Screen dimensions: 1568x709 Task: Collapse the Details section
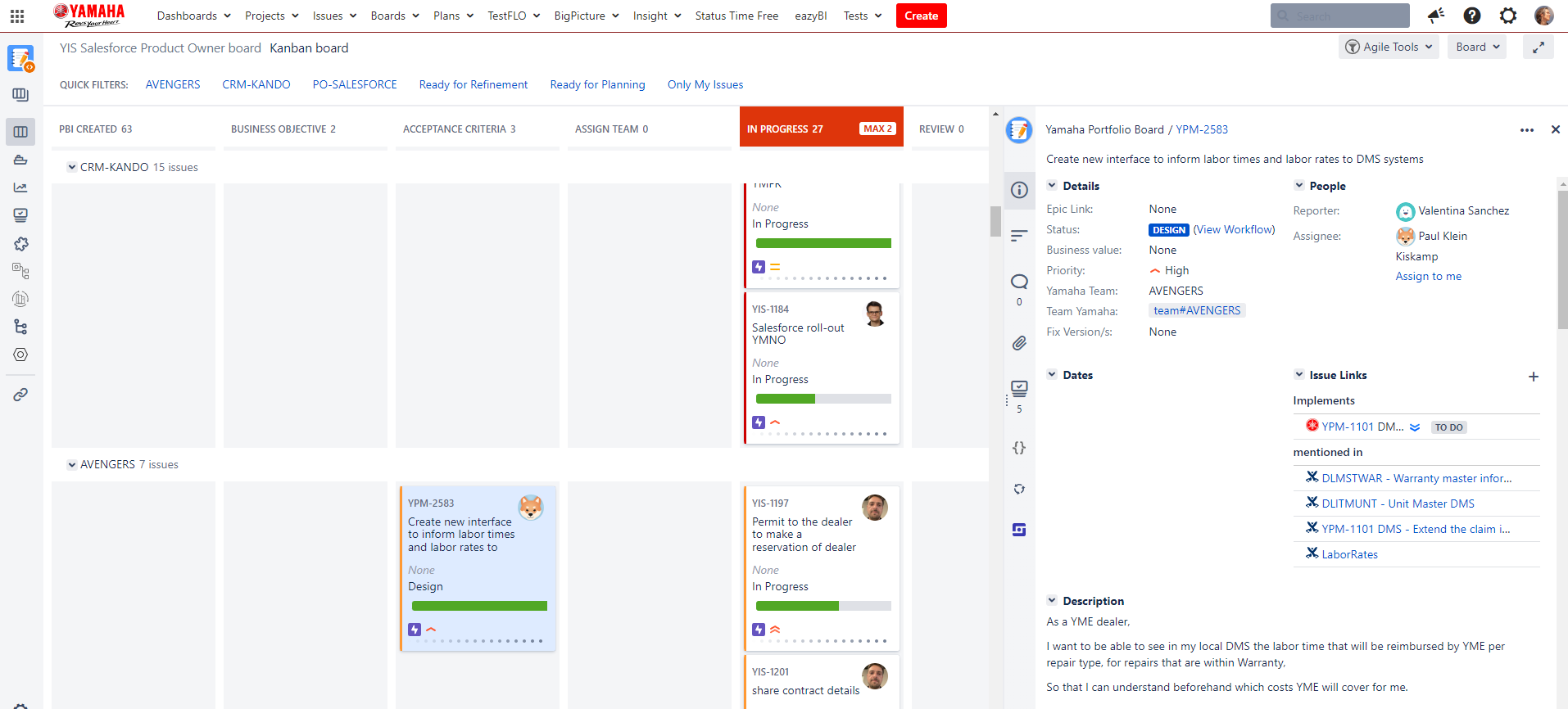click(1052, 186)
